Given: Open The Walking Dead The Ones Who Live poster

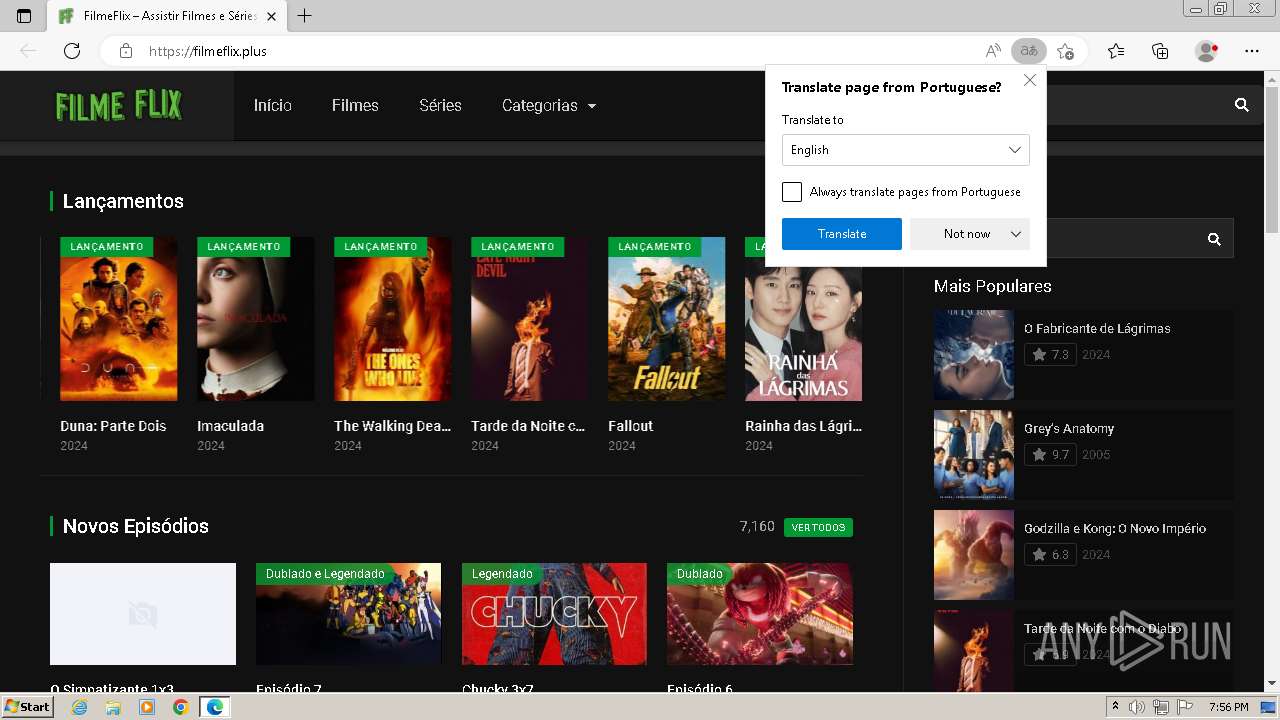Looking at the screenshot, I should [x=393, y=319].
